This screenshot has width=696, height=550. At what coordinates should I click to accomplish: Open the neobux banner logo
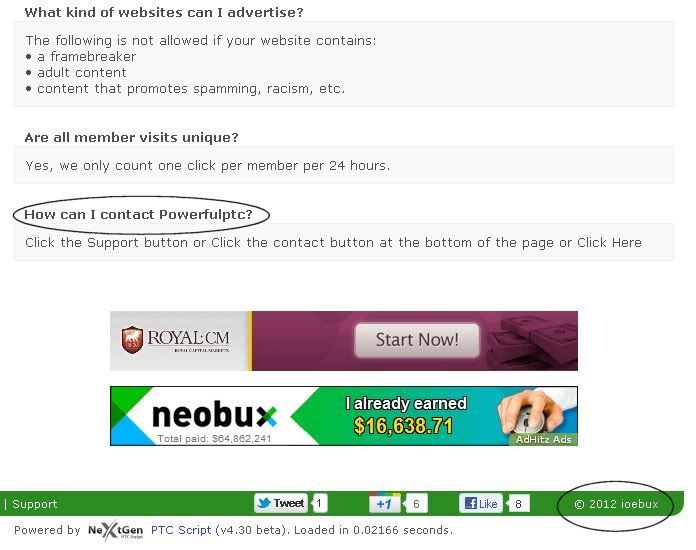pos(214,415)
